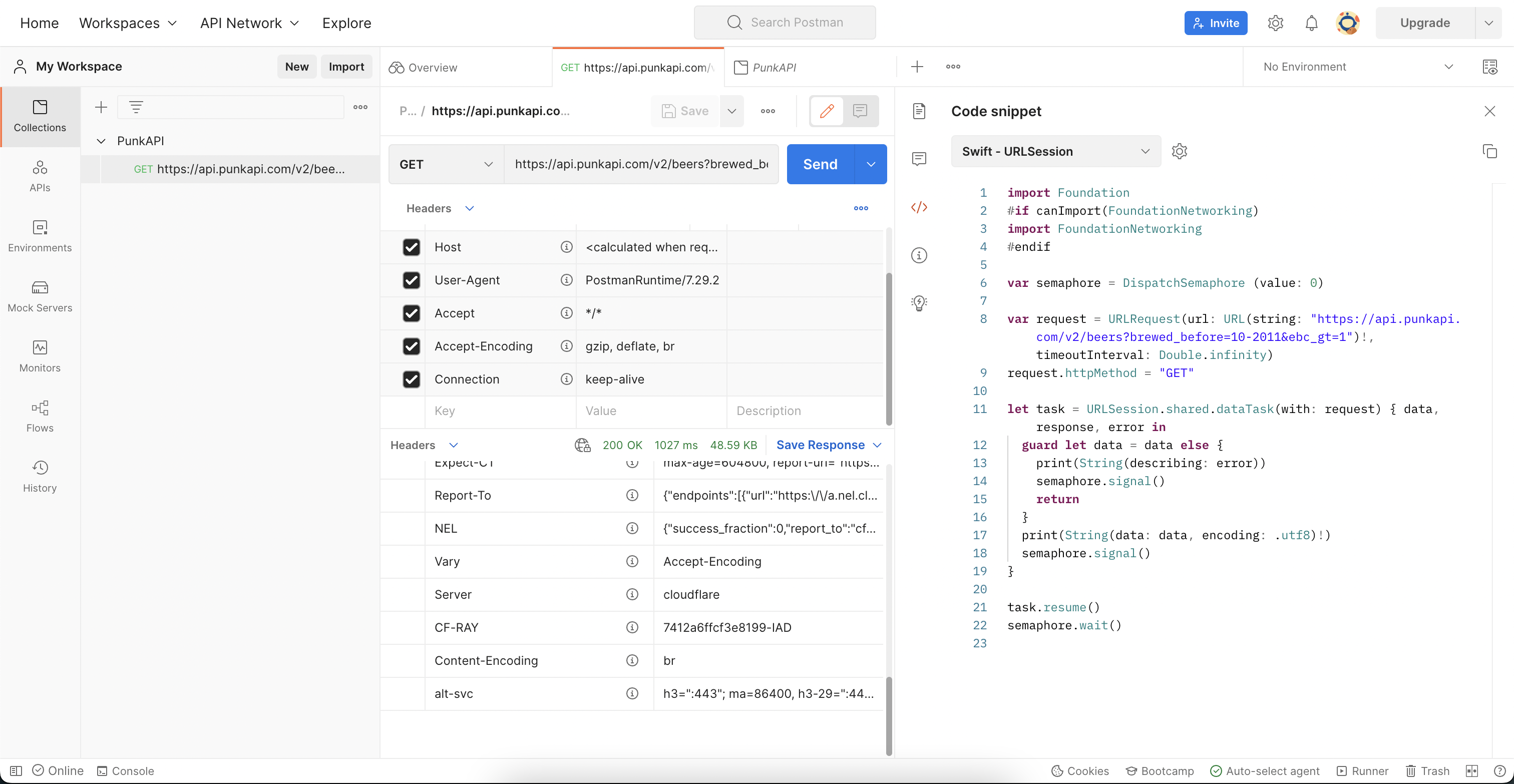The image size is (1514, 784).
Task: Uncheck the Connection header checkbox
Action: tap(412, 379)
